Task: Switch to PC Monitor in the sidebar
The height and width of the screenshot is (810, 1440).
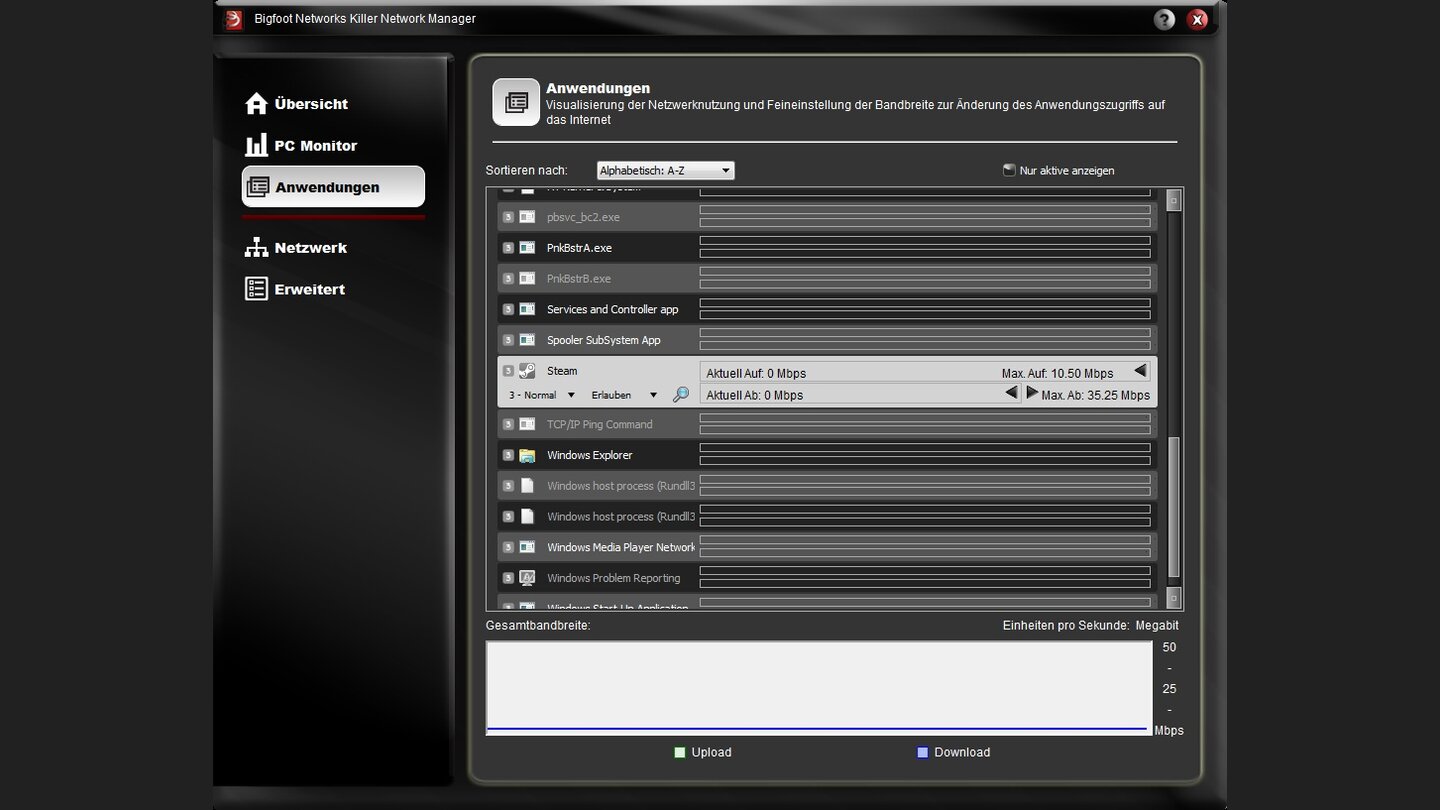Action: tap(301, 146)
